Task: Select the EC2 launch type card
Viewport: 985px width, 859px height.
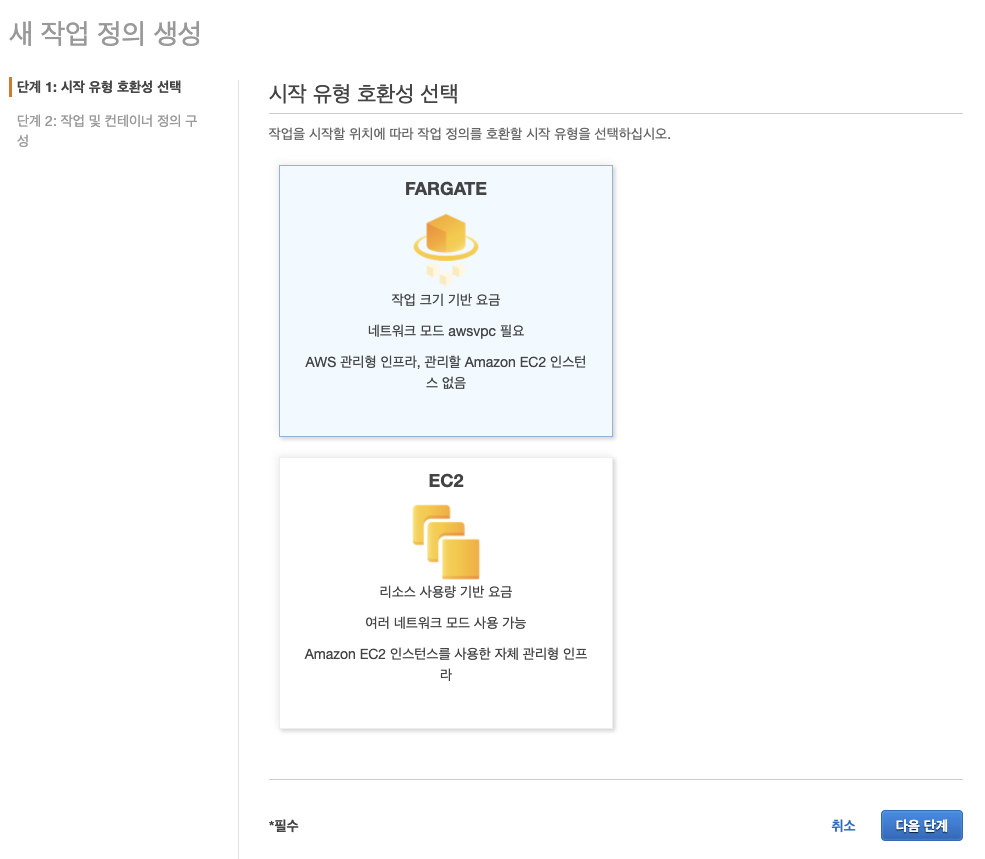Action: tap(446, 593)
